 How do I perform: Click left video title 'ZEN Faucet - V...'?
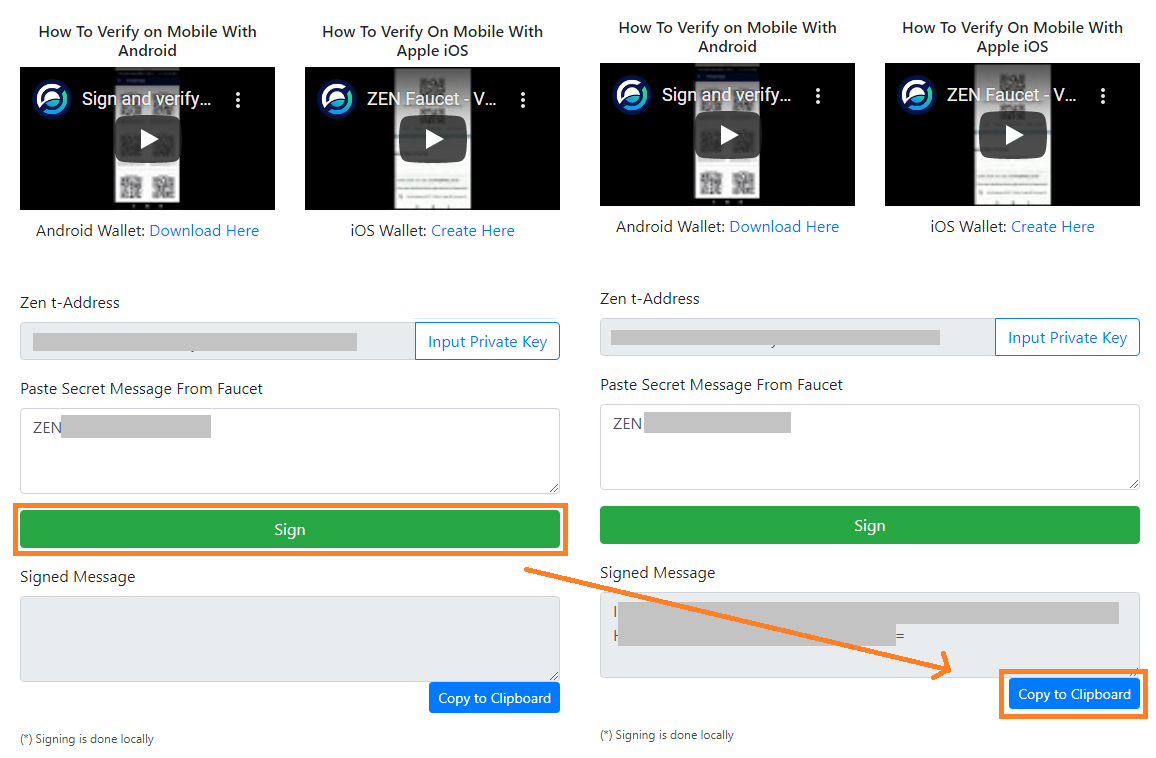[x=431, y=99]
